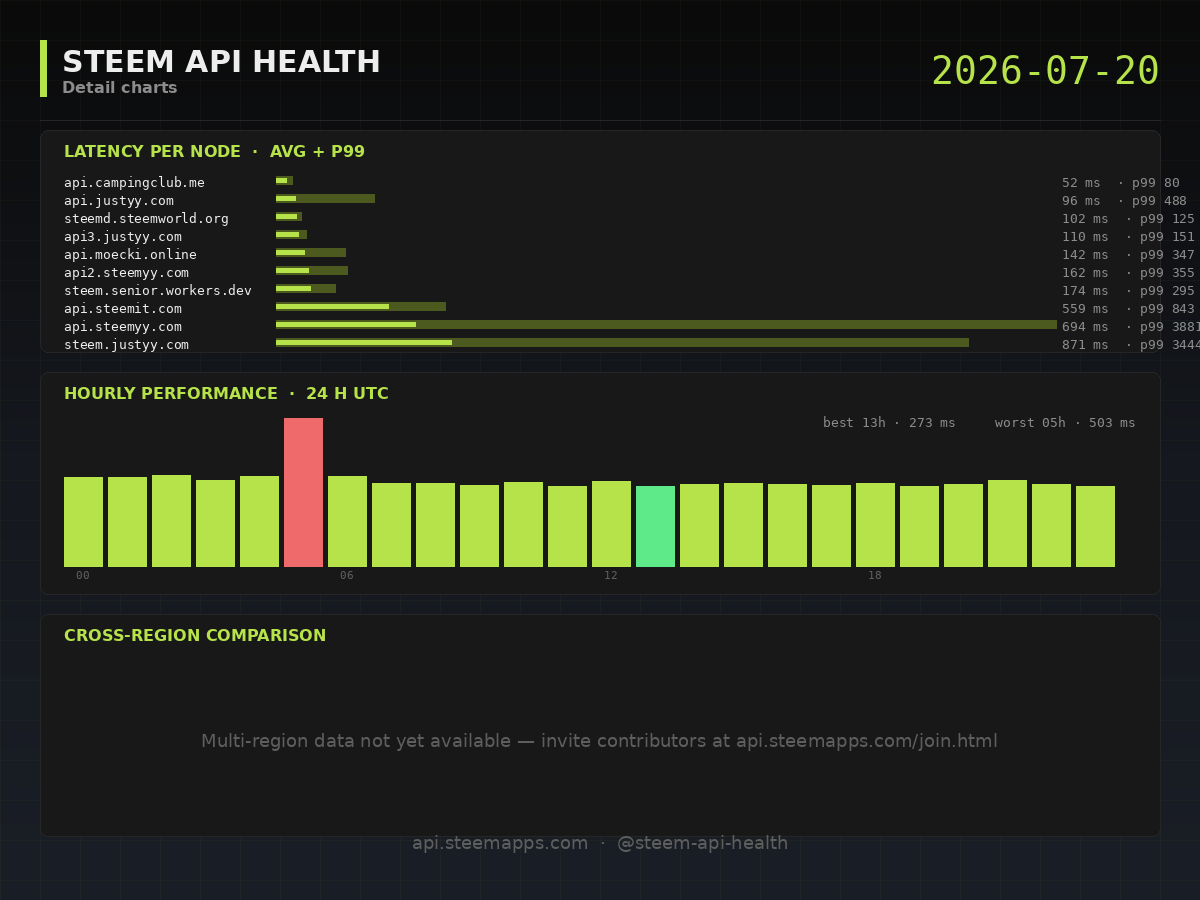1200x900 pixels.
Task: Click the STEEM API HEALTH title
Action: [x=221, y=62]
